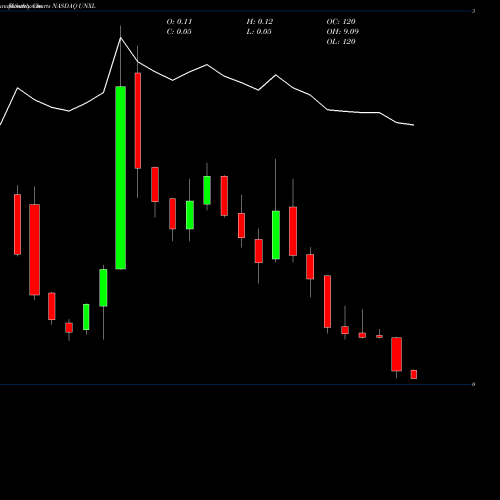This screenshot has height=500, width=500.
Task: Click the '3' upper price axis label
Action: [x=473, y=11]
